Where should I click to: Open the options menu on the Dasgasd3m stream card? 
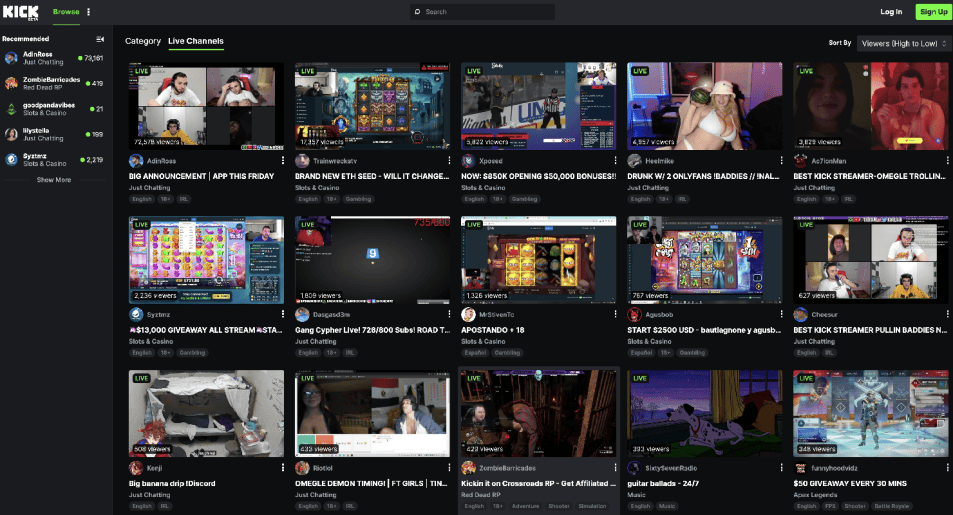click(x=449, y=314)
